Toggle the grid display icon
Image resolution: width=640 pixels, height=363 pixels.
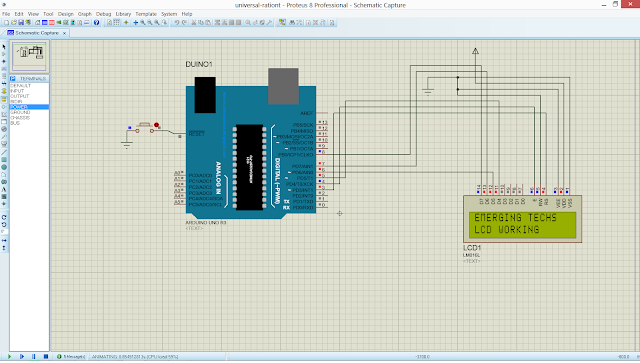click(x=116, y=22)
